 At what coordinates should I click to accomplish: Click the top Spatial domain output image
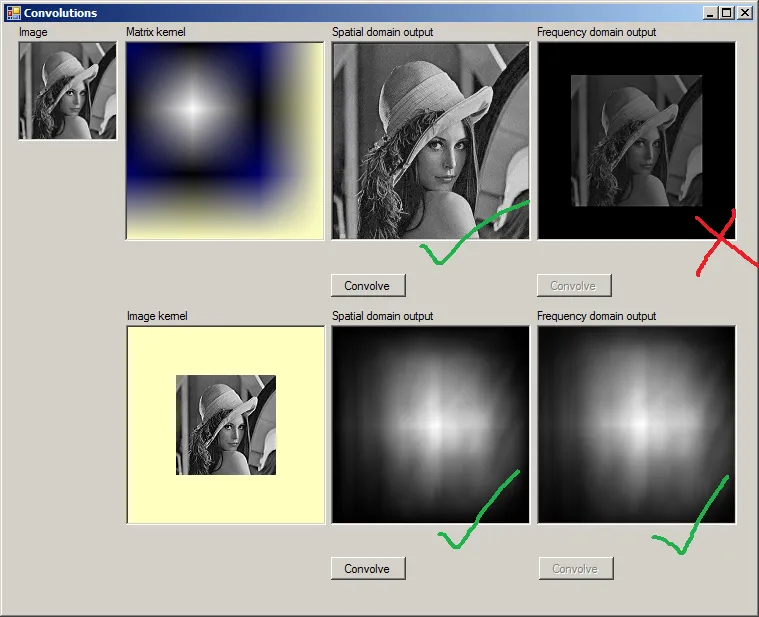pyautogui.click(x=430, y=141)
